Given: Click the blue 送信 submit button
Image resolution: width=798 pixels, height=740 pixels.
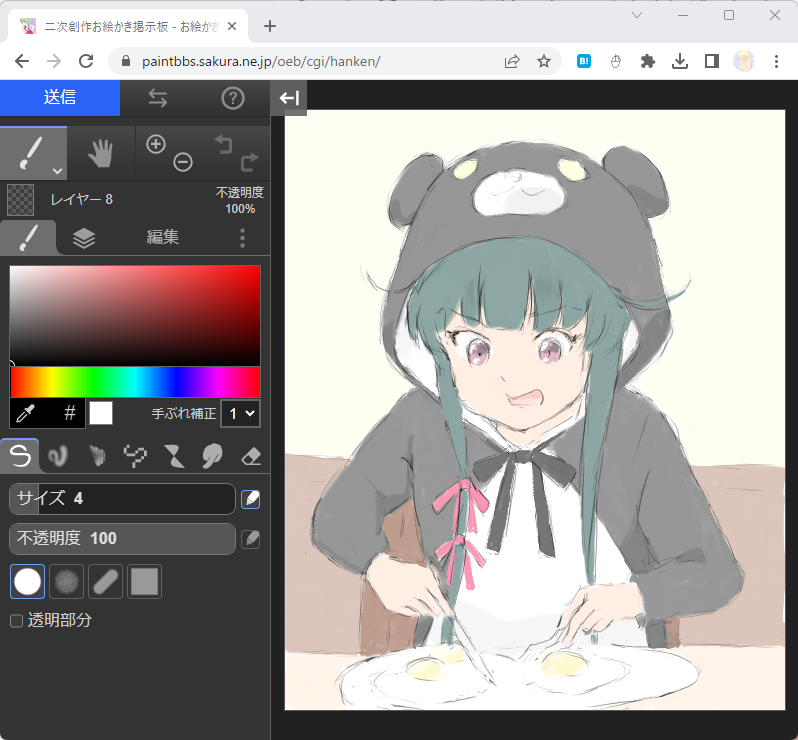Looking at the screenshot, I should (60, 97).
